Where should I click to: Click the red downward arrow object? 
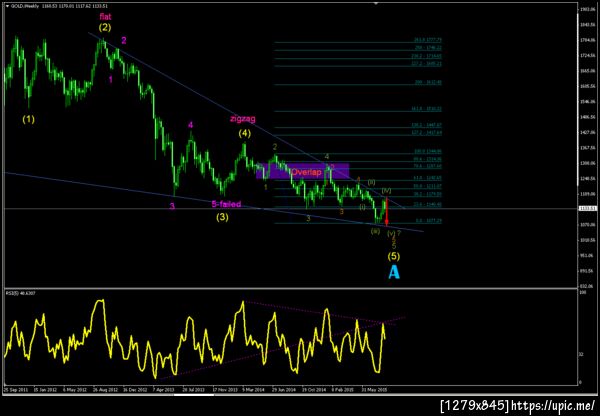(387, 212)
